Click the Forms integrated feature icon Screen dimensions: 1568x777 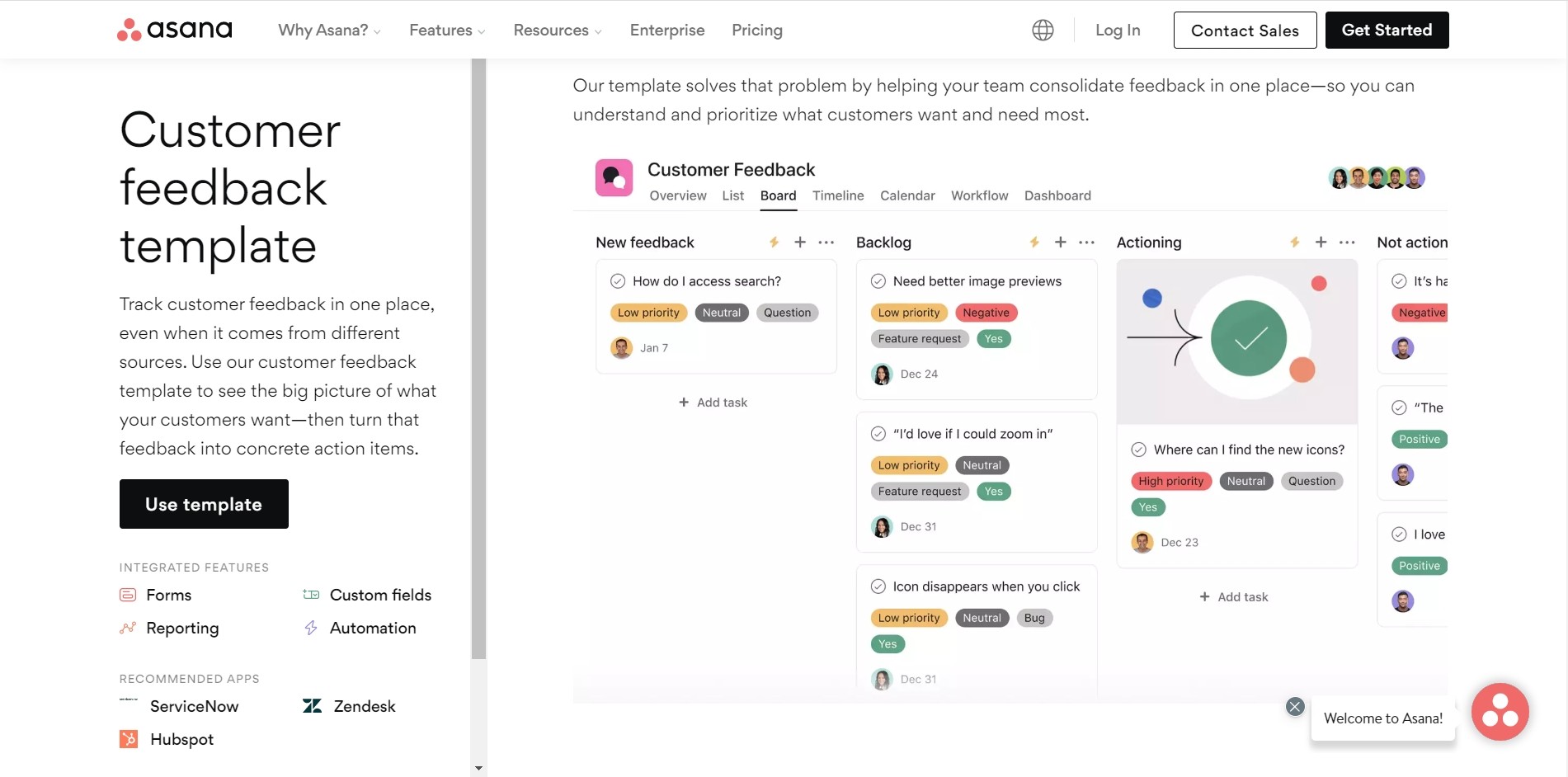pos(128,595)
